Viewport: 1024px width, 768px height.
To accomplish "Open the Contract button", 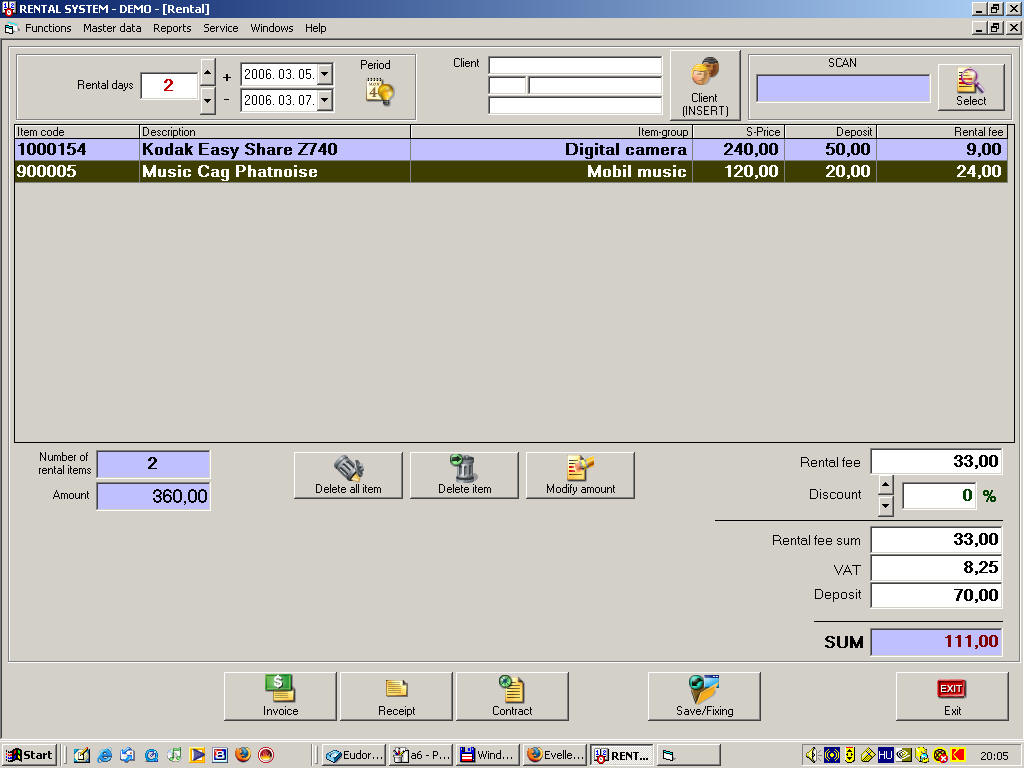I will [x=512, y=696].
